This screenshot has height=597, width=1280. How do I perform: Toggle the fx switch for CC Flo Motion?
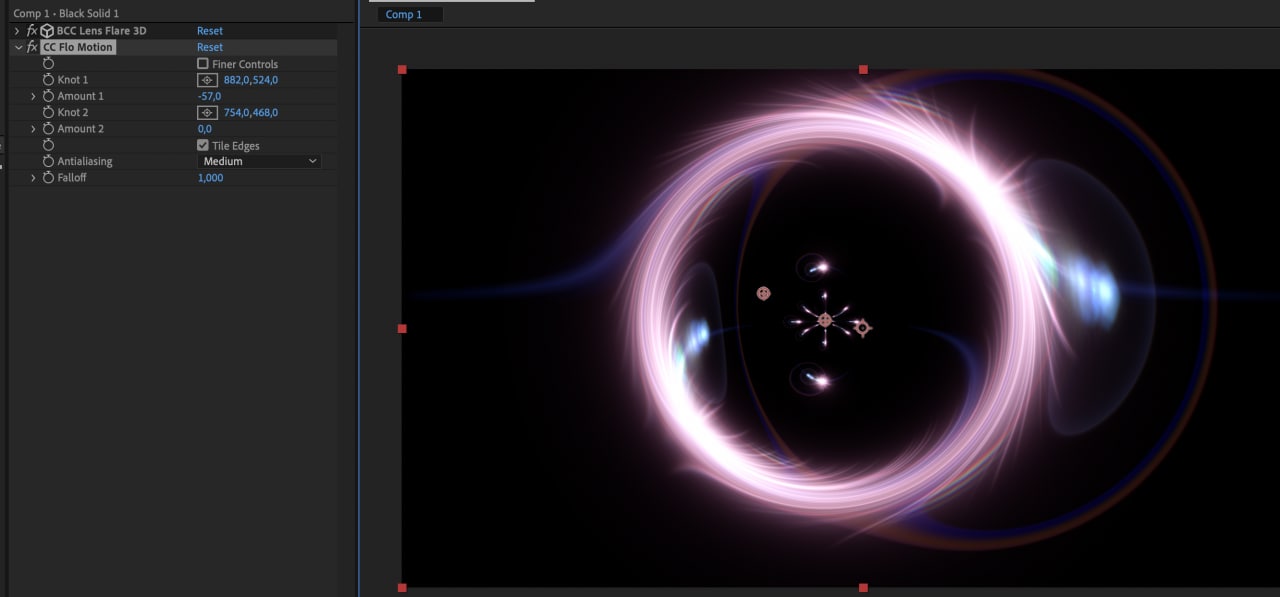click(x=32, y=47)
